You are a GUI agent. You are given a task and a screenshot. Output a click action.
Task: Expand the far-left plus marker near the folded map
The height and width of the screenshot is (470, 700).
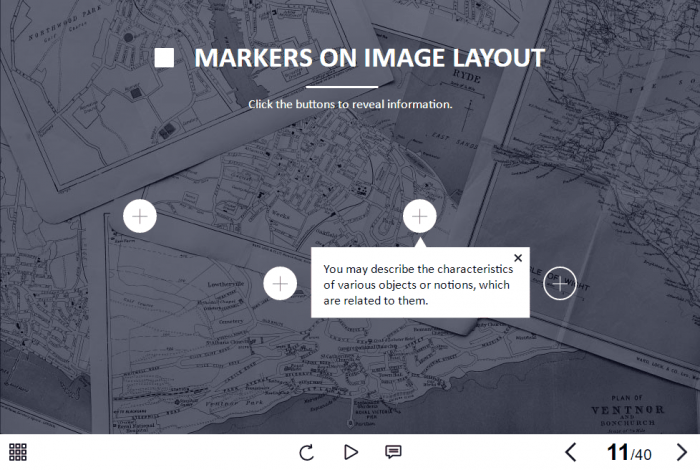[140, 216]
